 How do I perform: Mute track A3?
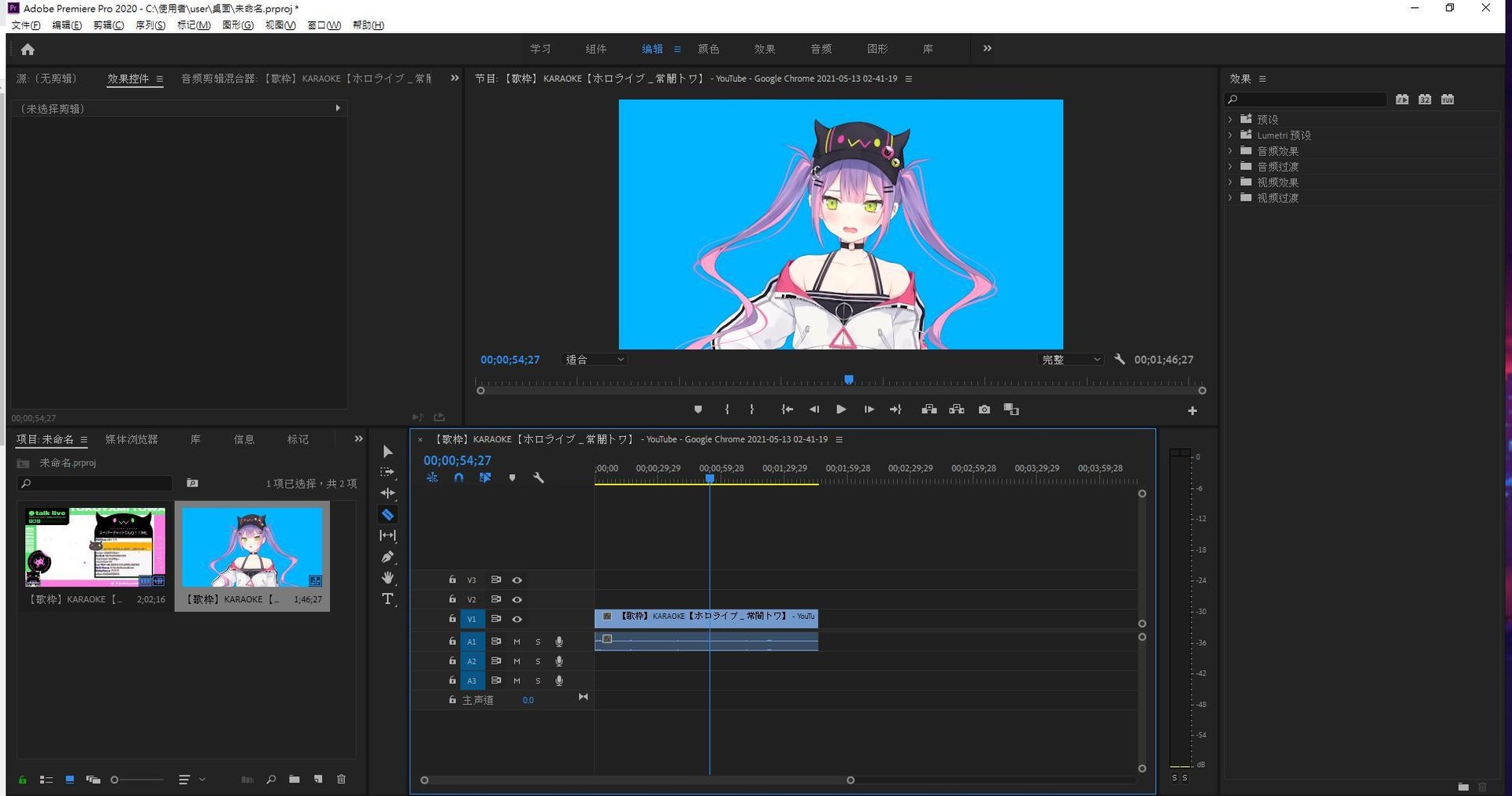517,681
